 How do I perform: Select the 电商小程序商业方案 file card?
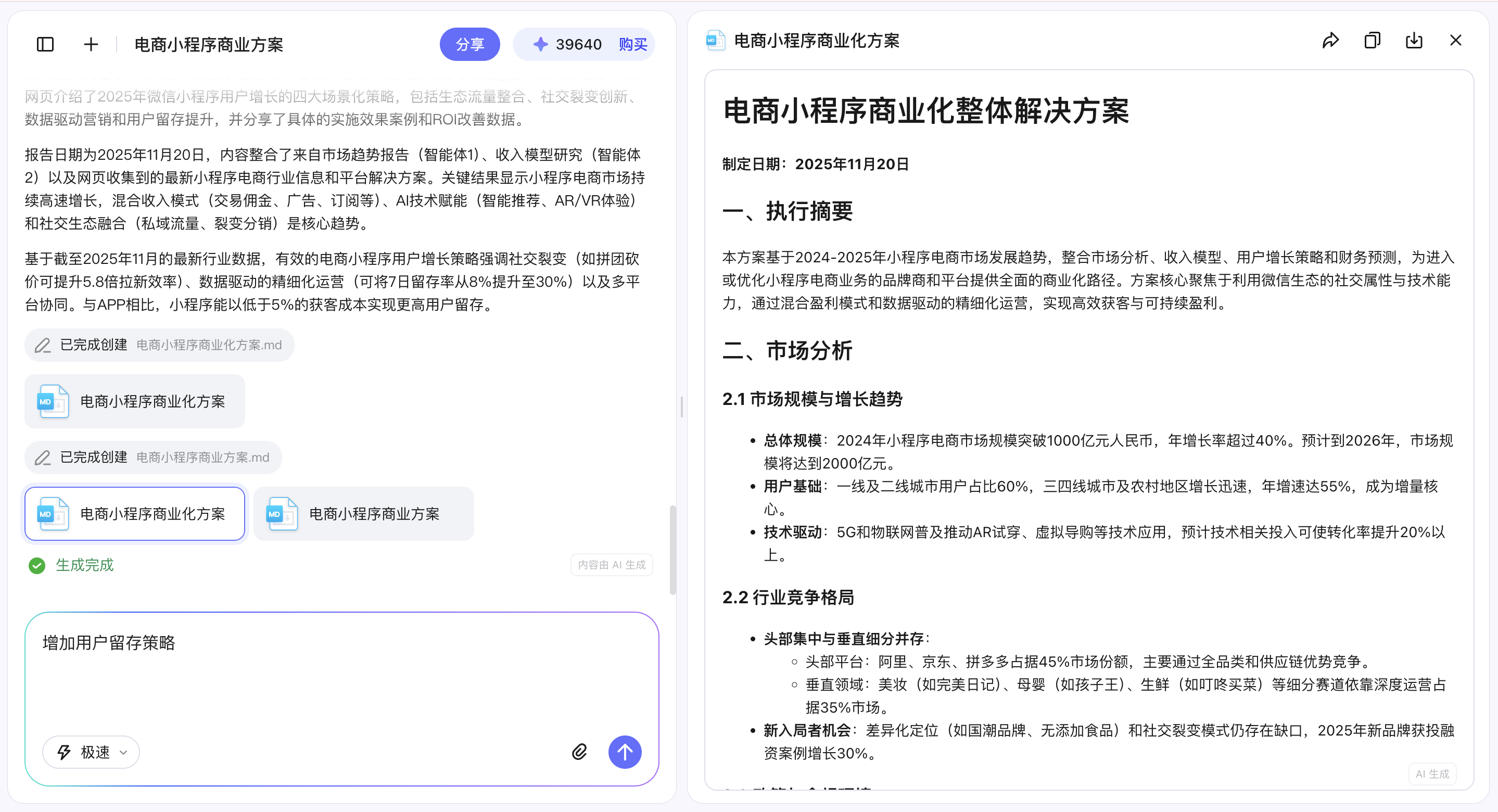(363, 514)
